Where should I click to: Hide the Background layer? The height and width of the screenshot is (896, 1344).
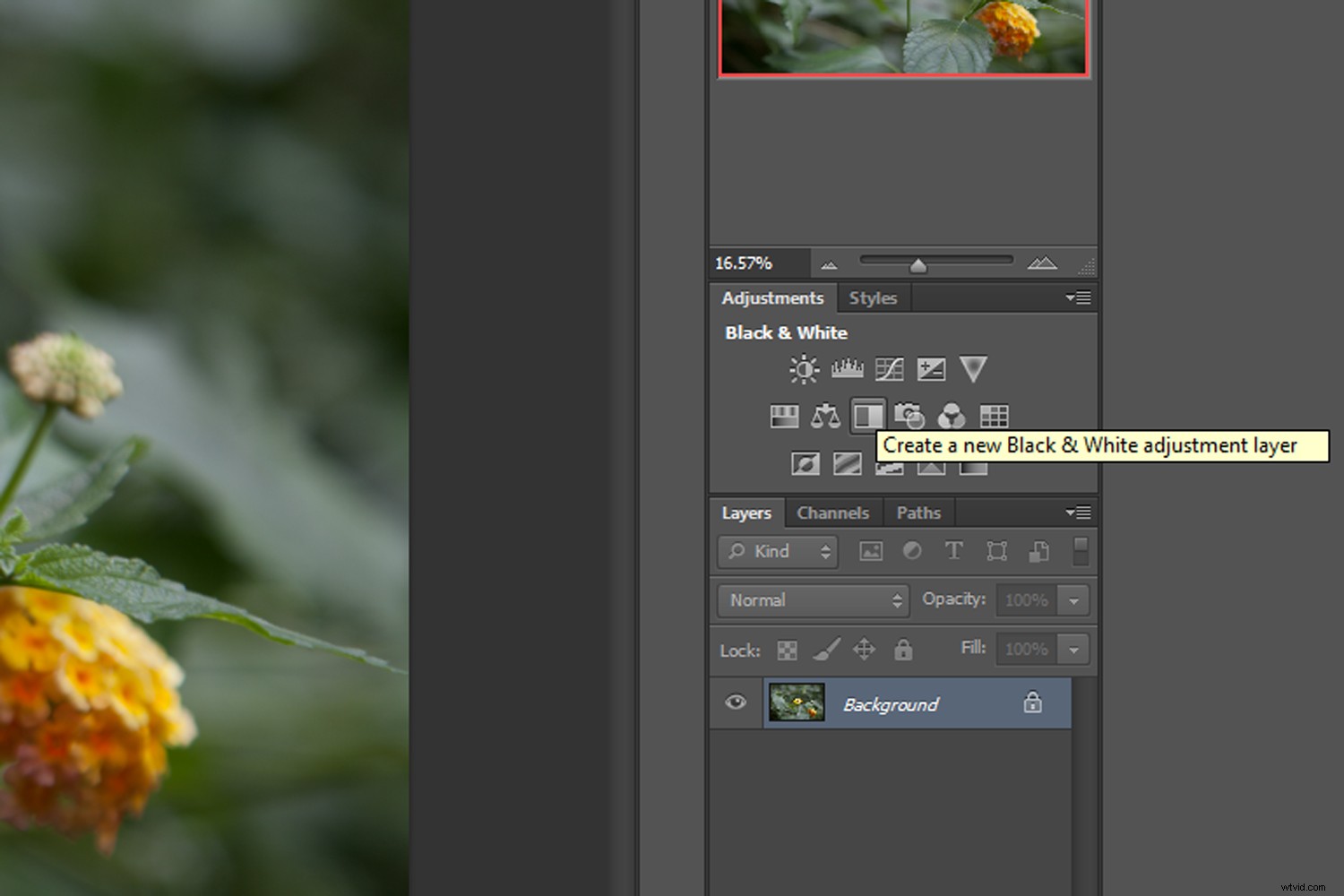(736, 703)
